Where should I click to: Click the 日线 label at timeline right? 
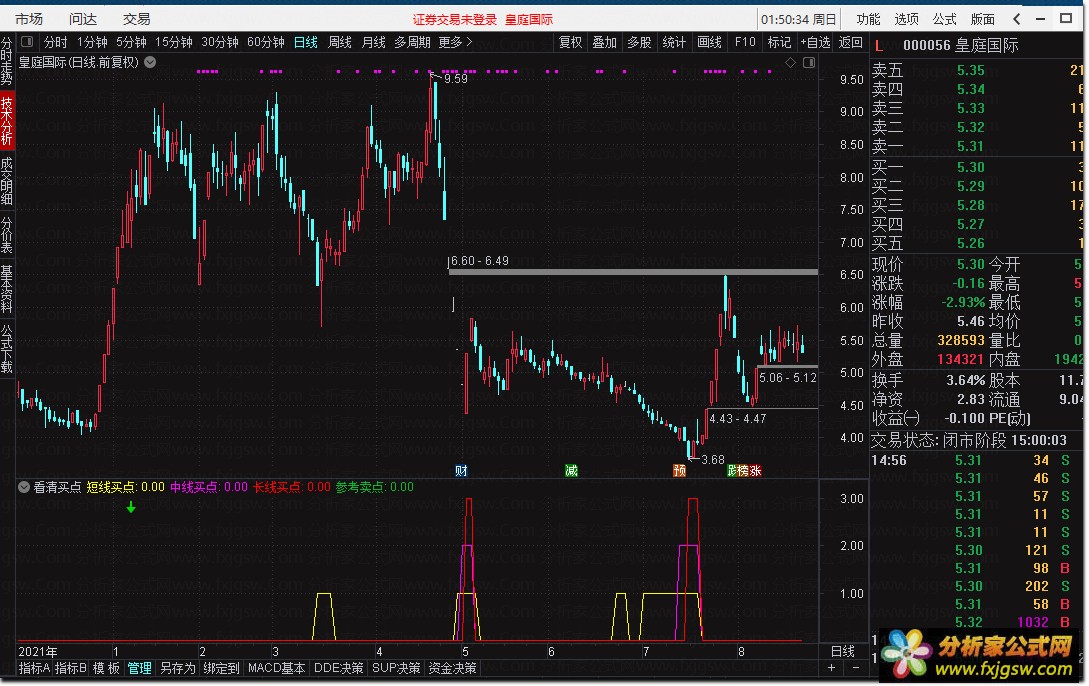pos(842,651)
